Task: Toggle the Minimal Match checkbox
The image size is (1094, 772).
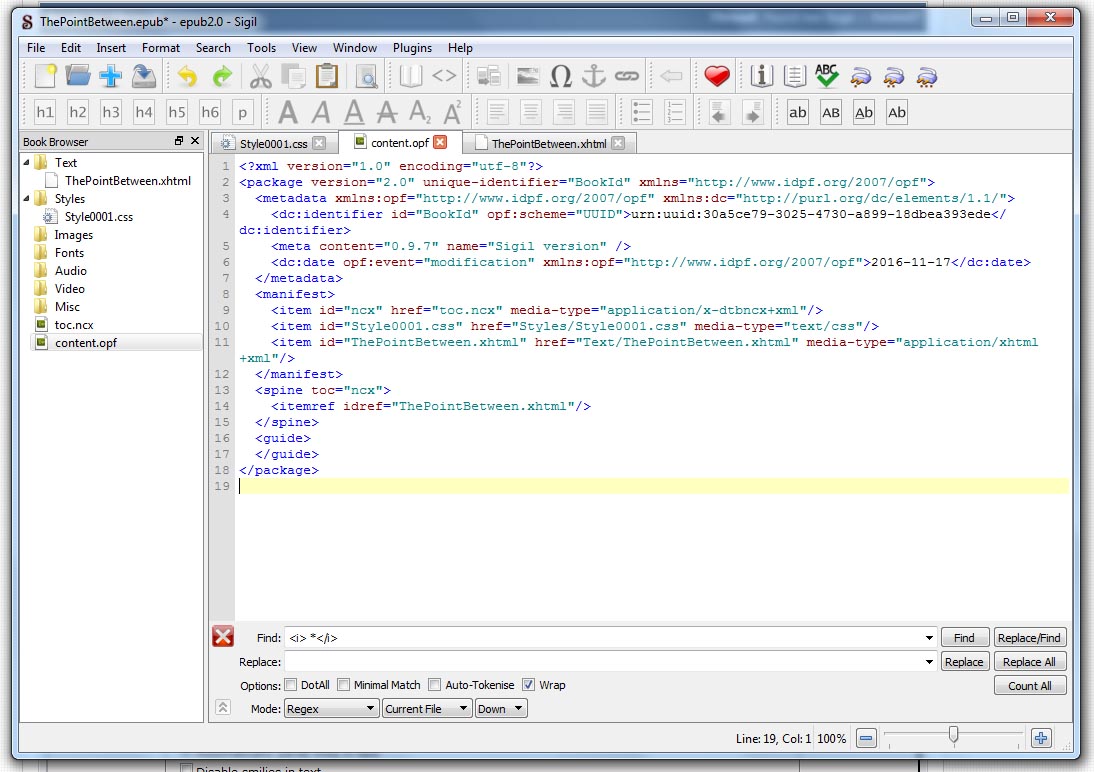Action: point(343,685)
